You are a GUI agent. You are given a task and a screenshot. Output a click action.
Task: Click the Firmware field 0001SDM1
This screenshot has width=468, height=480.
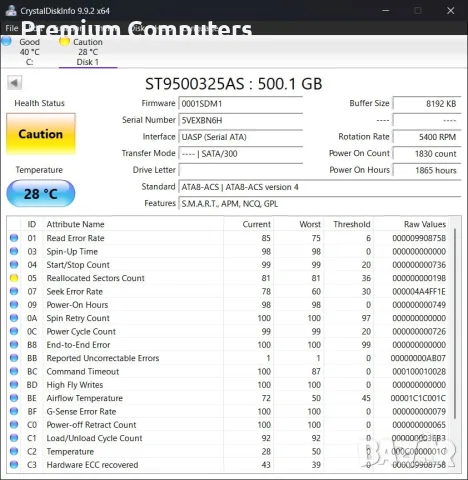[241, 104]
